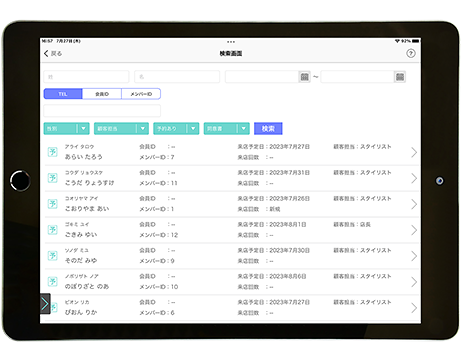The height and width of the screenshot is (360, 462).
Task: Expand the side panel arrow tab
Action: [45, 304]
